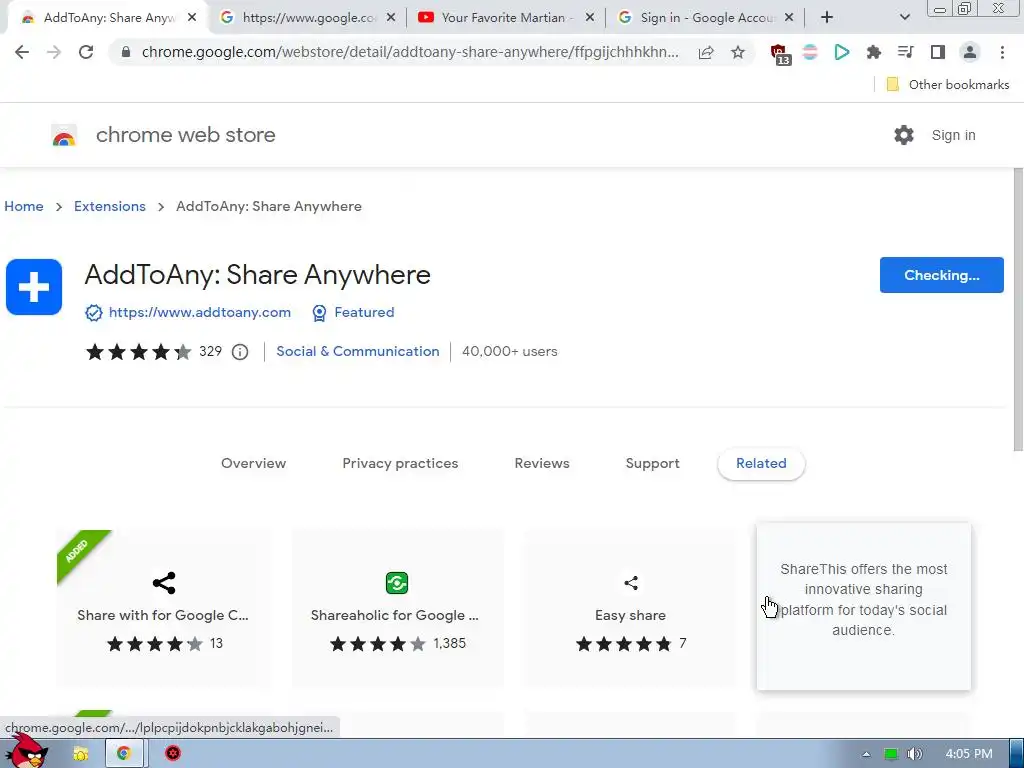Show hidden tray icons arrow
This screenshot has width=1024, height=768.
[x=866, y=754]
